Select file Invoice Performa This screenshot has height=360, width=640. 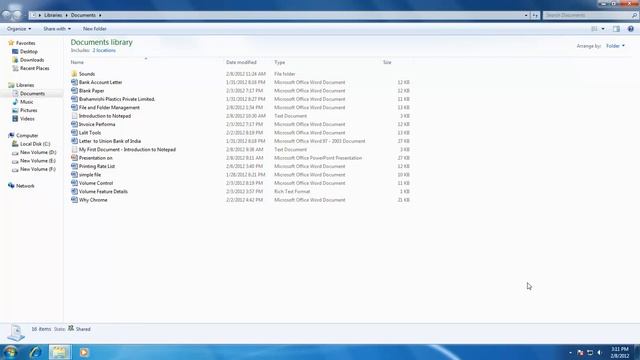pos(97,124)
